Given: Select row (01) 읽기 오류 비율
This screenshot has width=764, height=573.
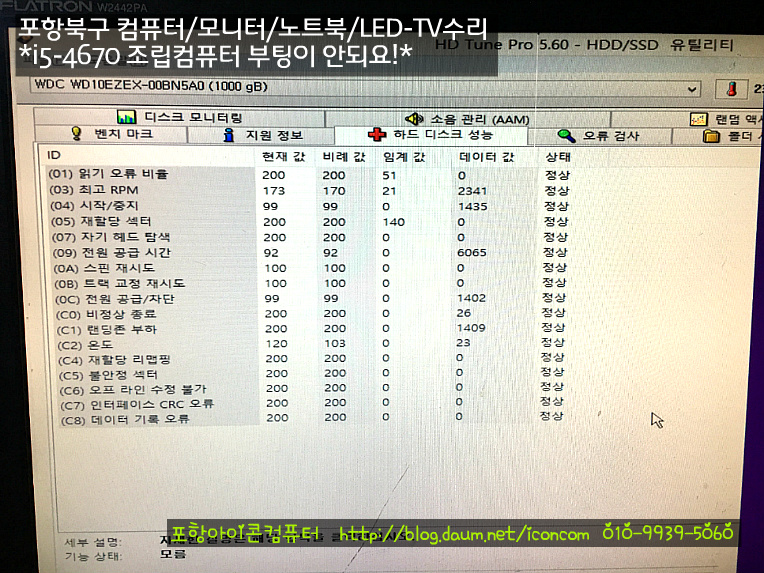Looking at the screenshot, I should 309,174.
